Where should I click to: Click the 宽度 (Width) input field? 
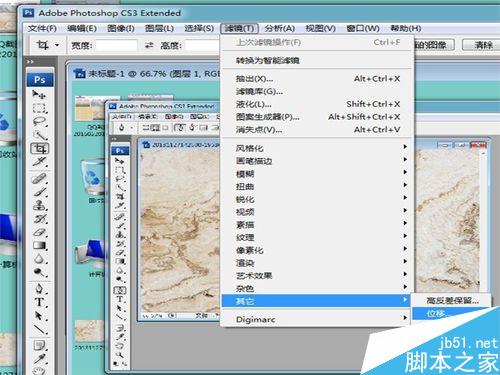pos(117,45)
